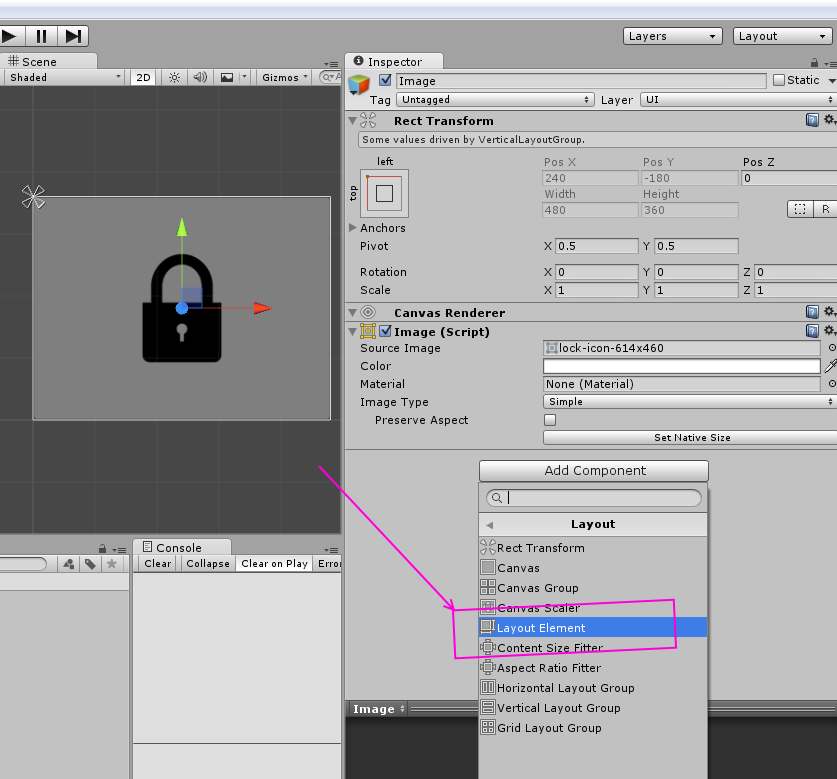Image resolution: width=837 pixels, height=779 pixels.
Task: Toggle the console Collapse button
Action: [208, 564]
